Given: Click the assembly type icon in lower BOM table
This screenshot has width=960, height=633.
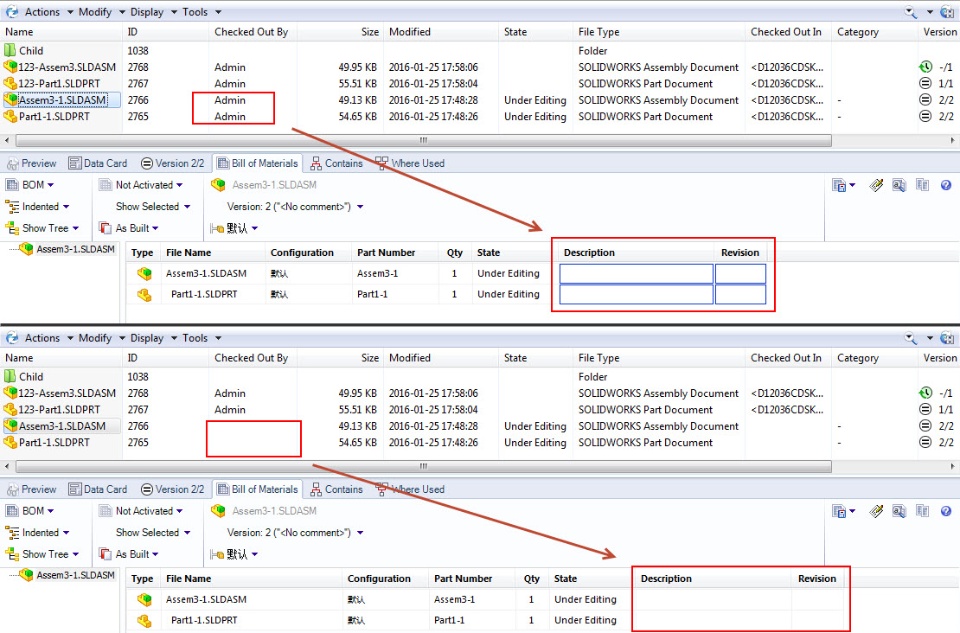Looking at the screenshot, I should click(144, 599).
